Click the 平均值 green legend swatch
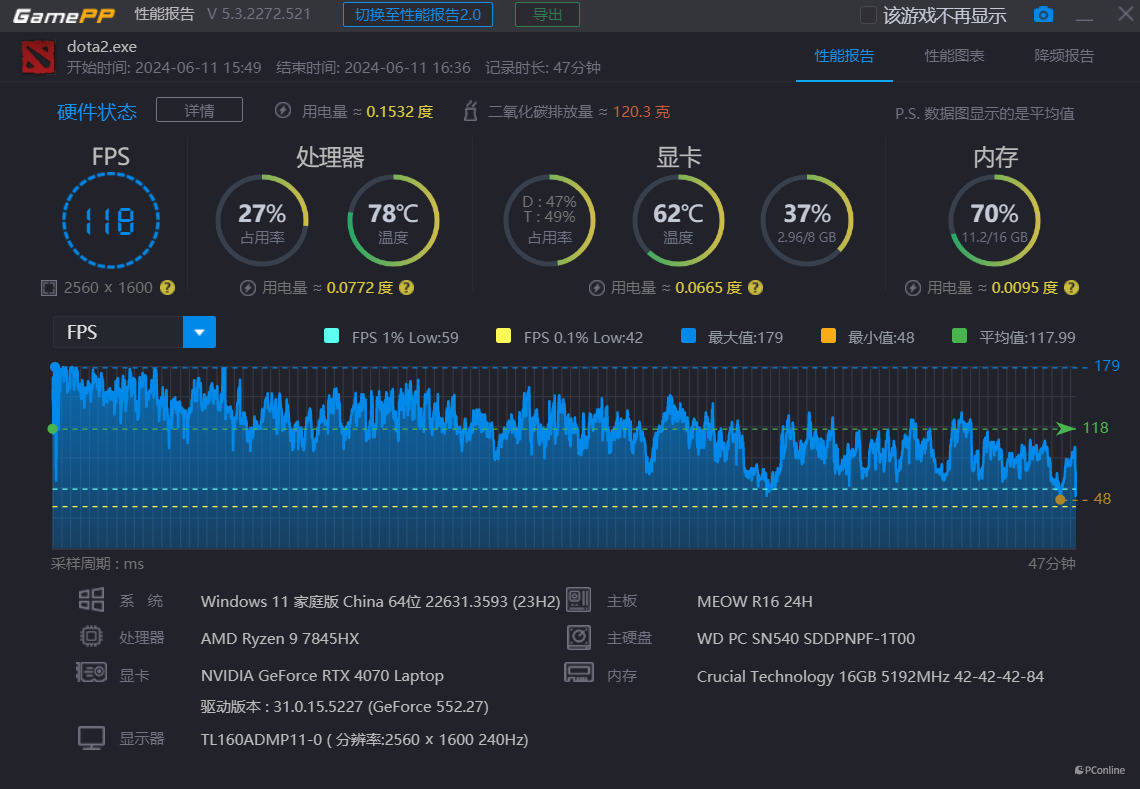 pyautogui.click(x=960, y=336)
